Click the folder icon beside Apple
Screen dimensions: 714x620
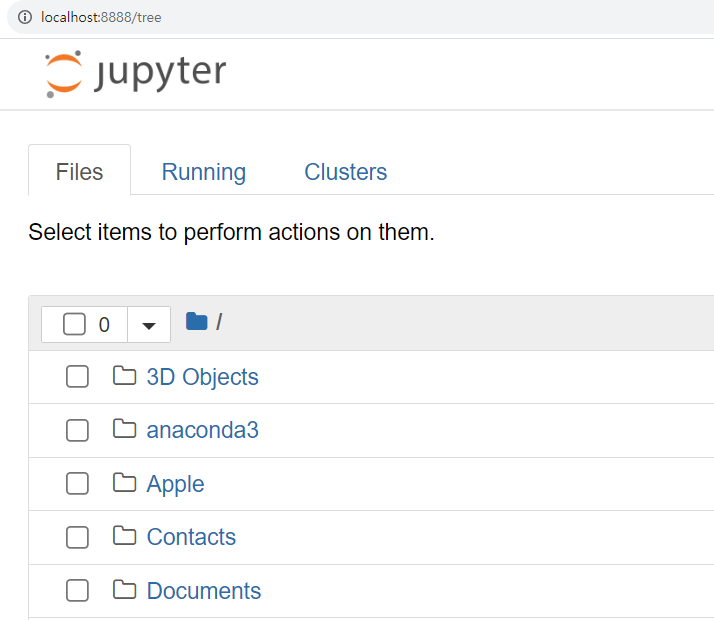pyautogui.click(x=124, y=483)
